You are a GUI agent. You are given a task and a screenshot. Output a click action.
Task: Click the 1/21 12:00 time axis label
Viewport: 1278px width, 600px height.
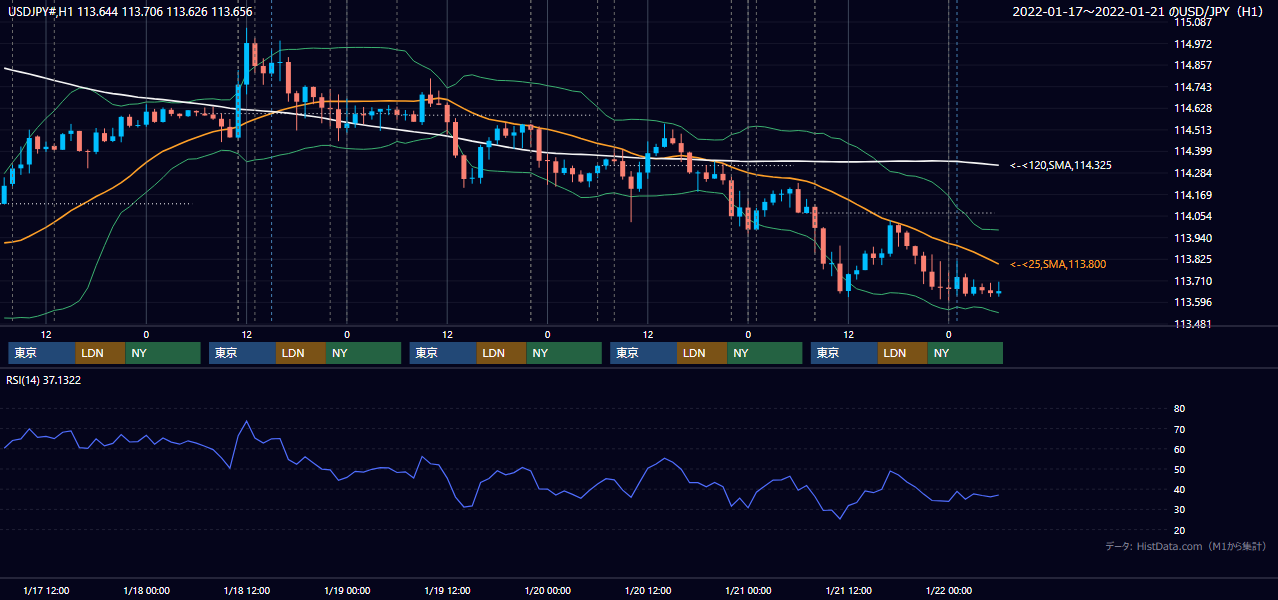tap(848, 590)
